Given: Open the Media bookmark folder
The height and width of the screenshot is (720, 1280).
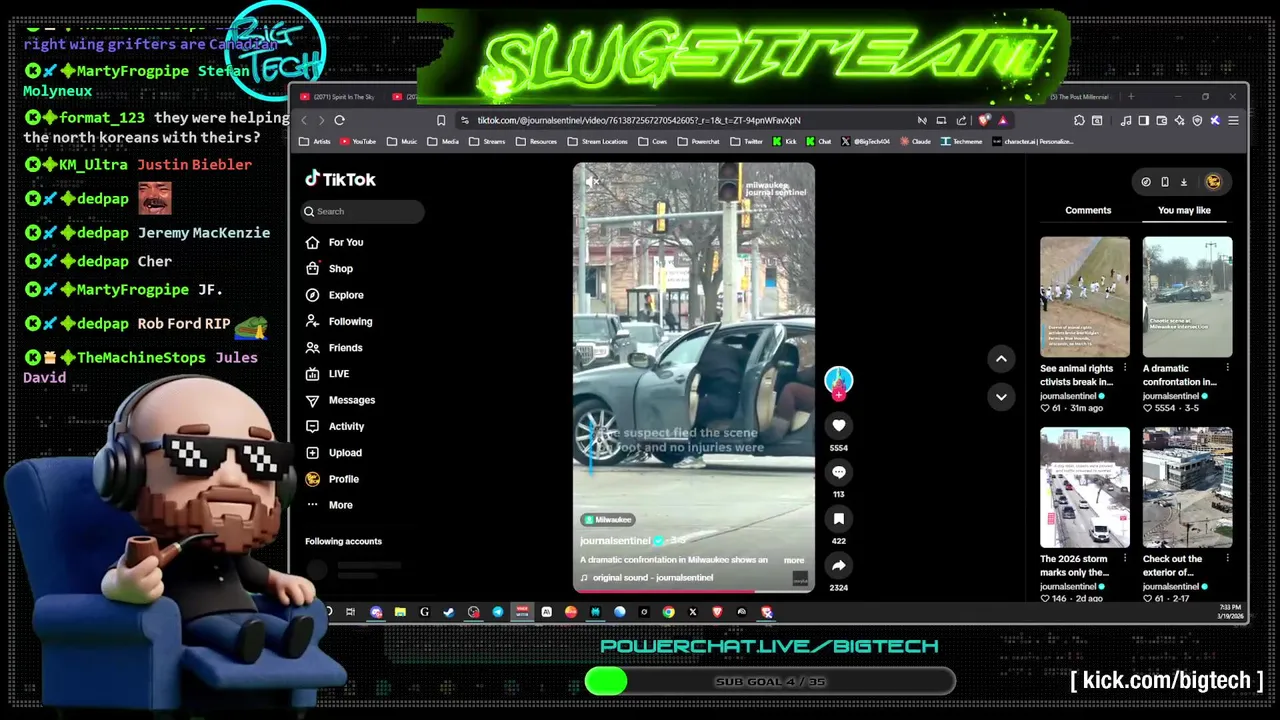Looking at the screenshot, I should (443, 142).
